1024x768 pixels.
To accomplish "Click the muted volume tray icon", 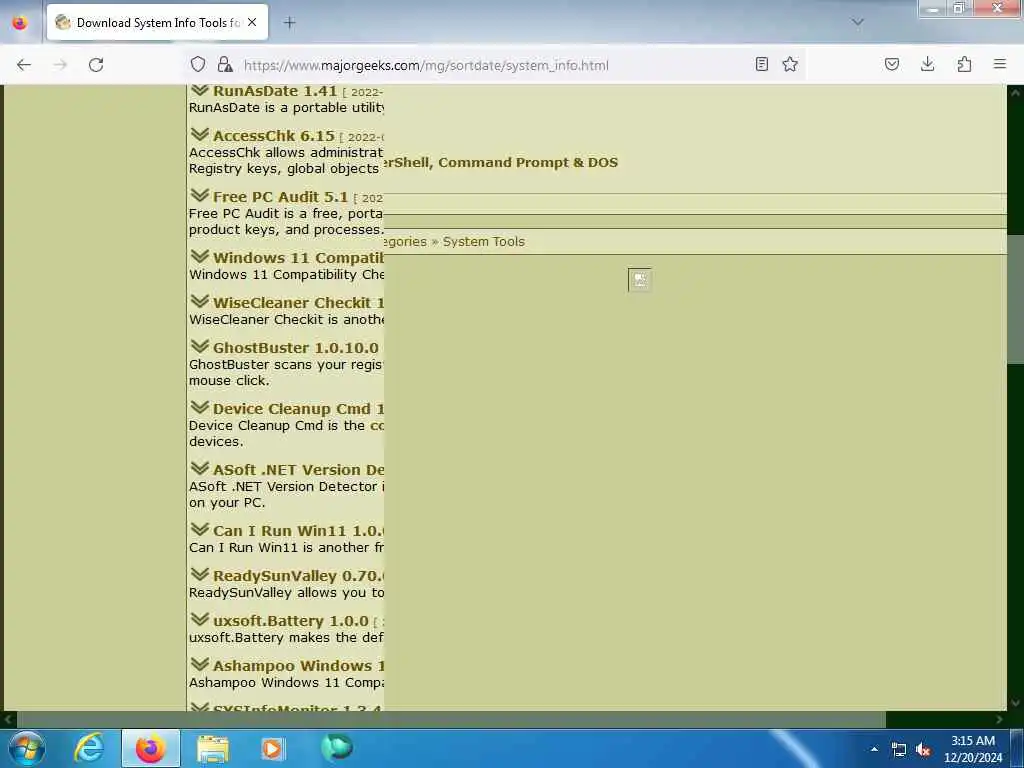I will [923, 750].
